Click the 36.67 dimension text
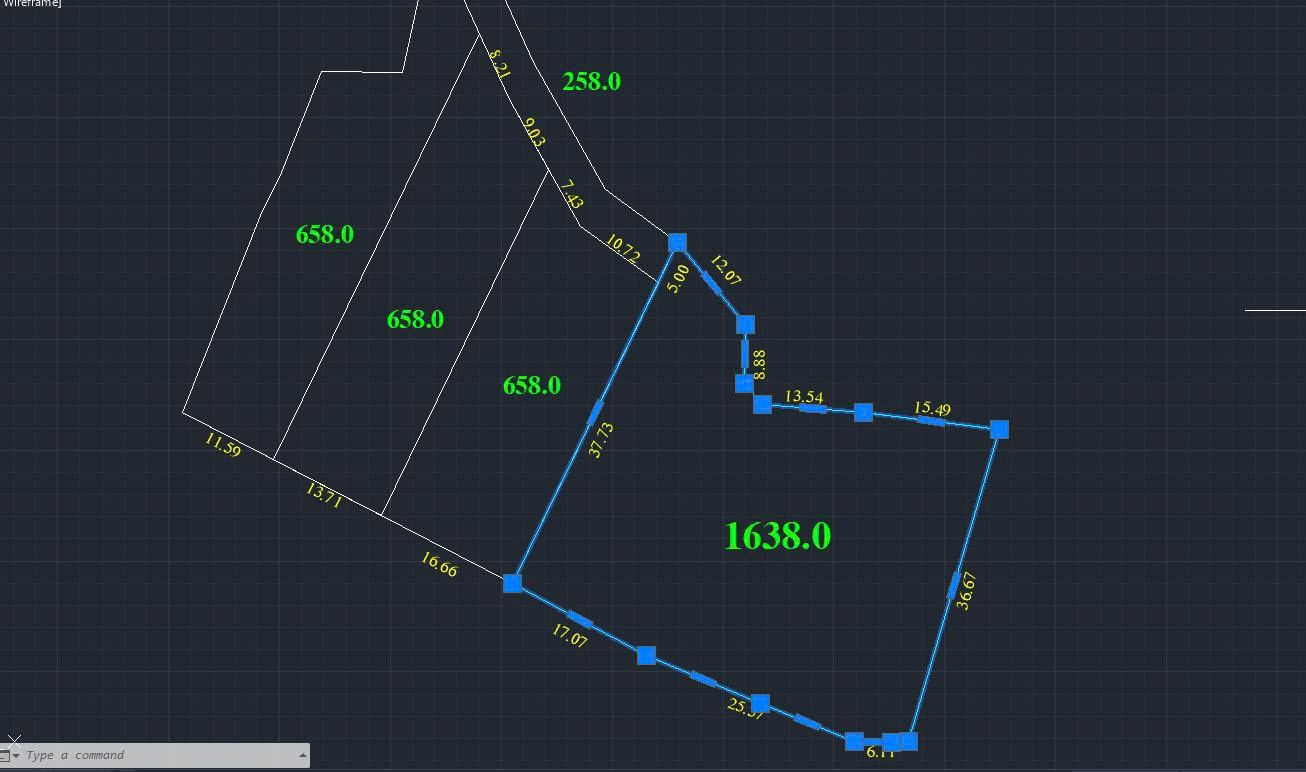This screenshot has width=1306, height=772. (x=965, y=591)
